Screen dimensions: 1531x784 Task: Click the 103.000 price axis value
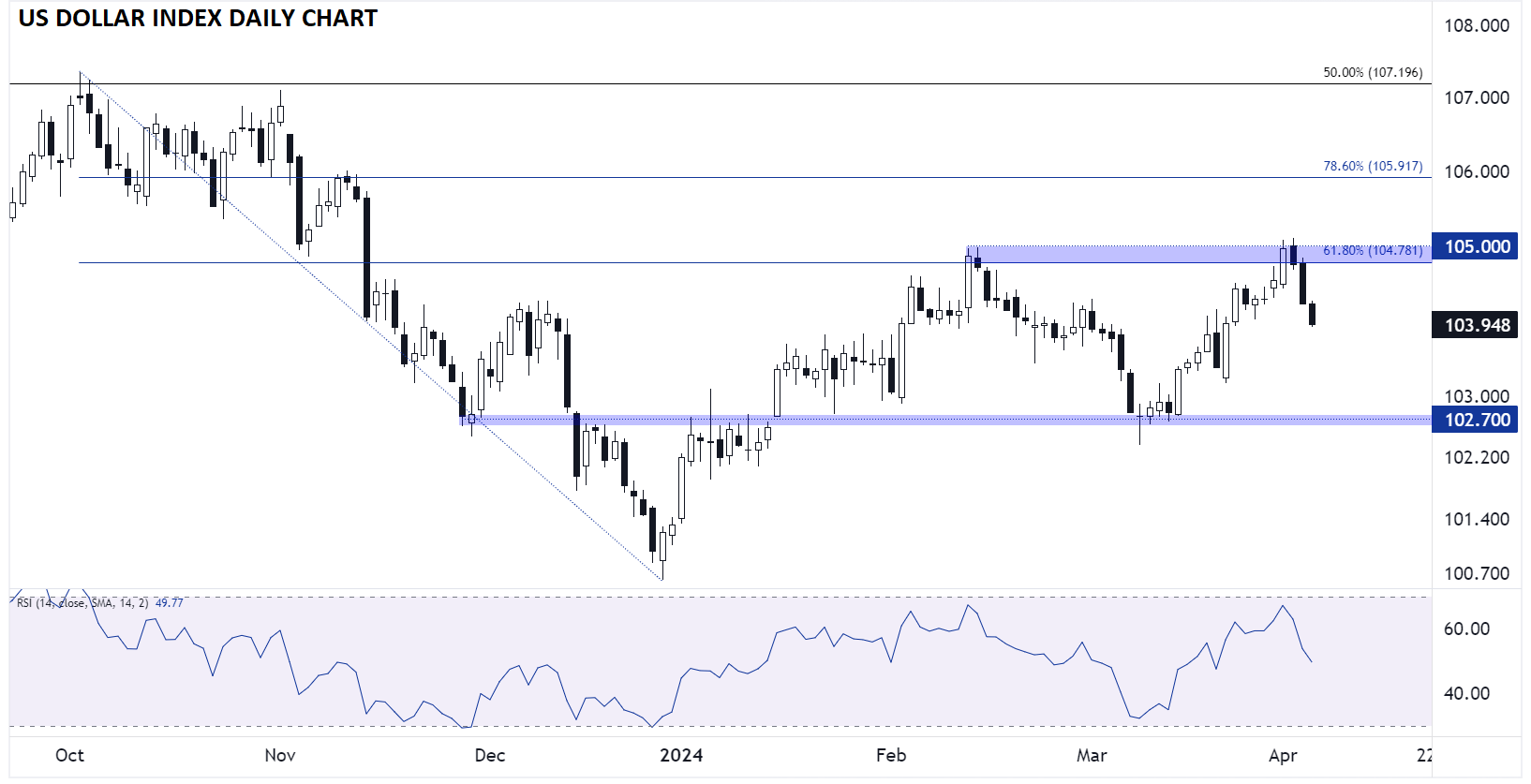tap(1477, 396)
